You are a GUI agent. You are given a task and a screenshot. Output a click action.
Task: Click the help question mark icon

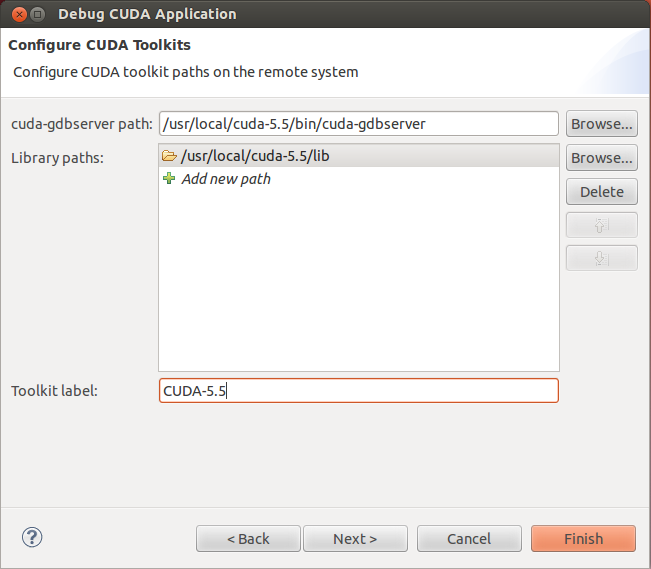click(32, 538)
